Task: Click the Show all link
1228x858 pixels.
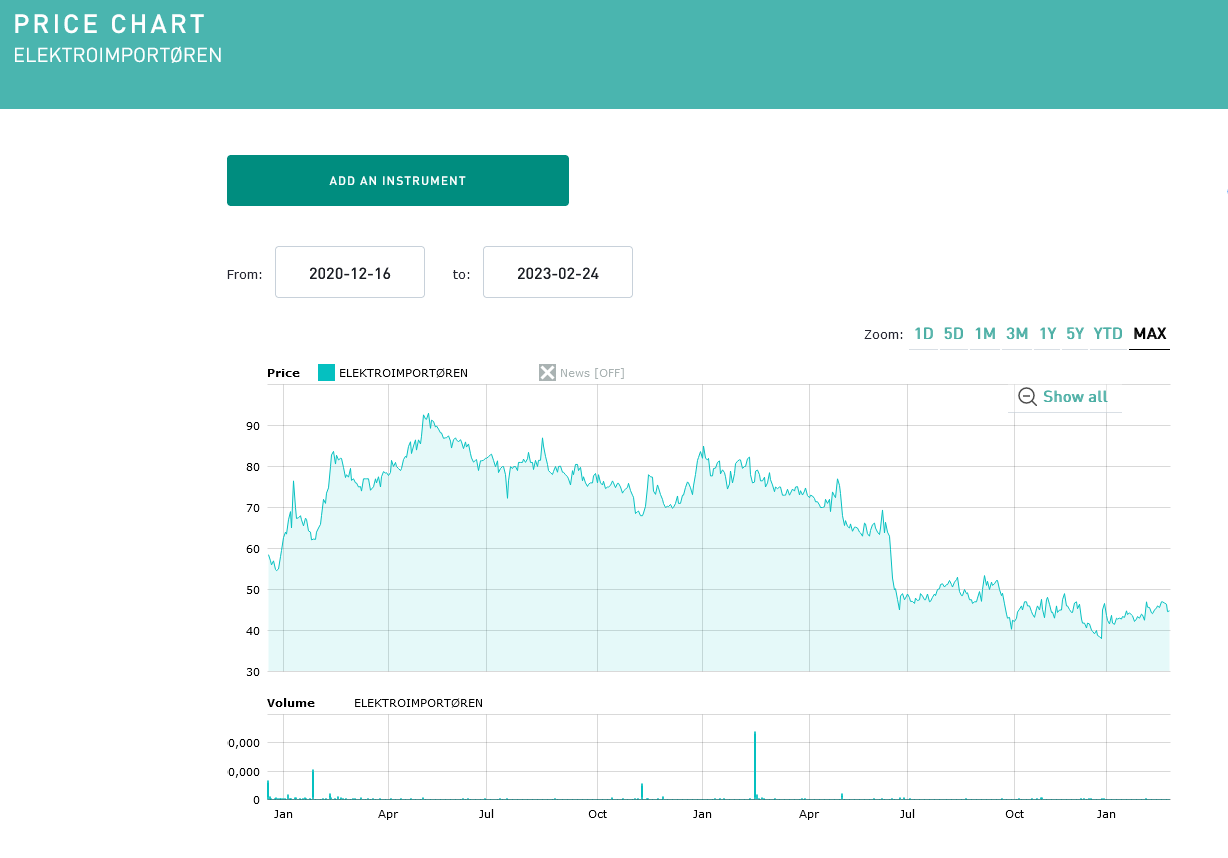Action: tap(1075, 397)
